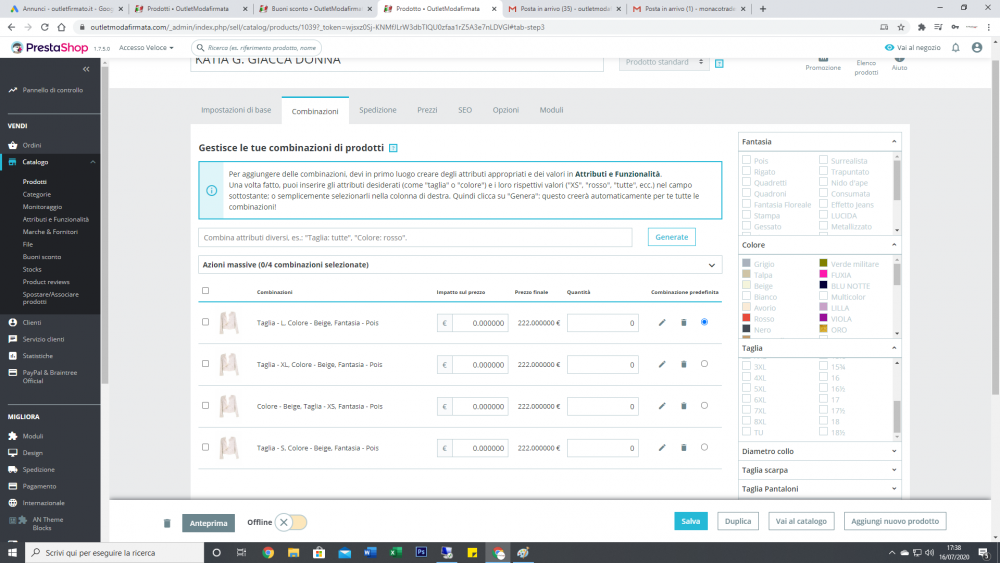Open a new browser tab with plus icon
1000x563 pixels.
763,9
